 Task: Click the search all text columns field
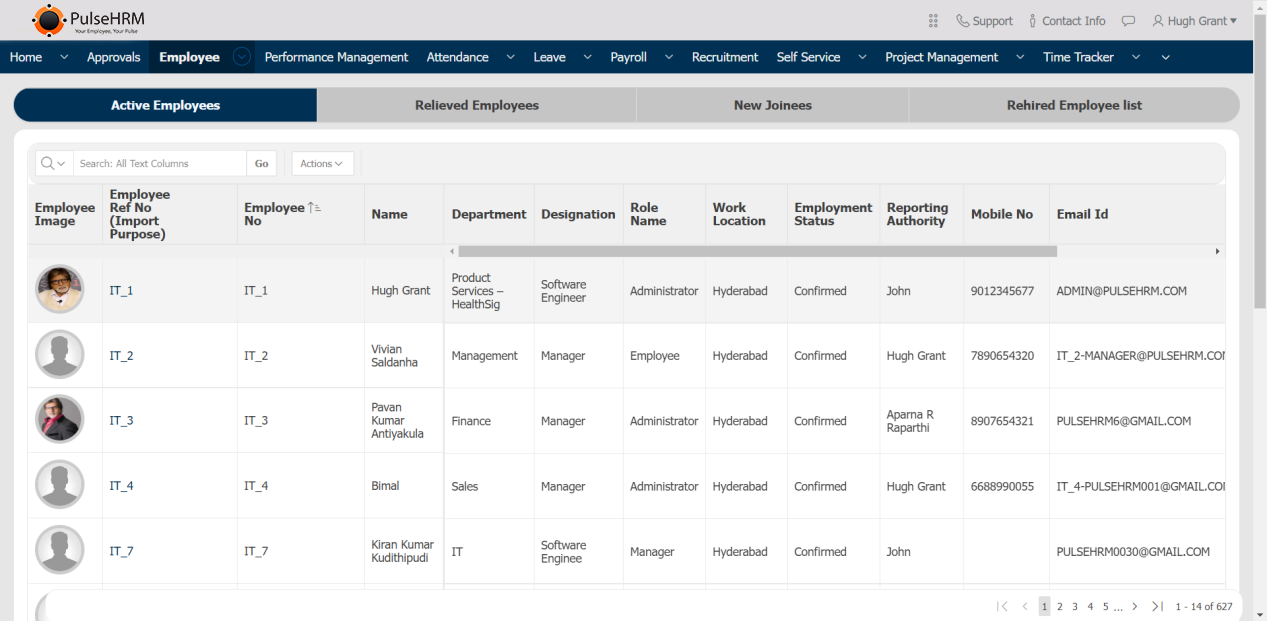[x=160, y=164]
